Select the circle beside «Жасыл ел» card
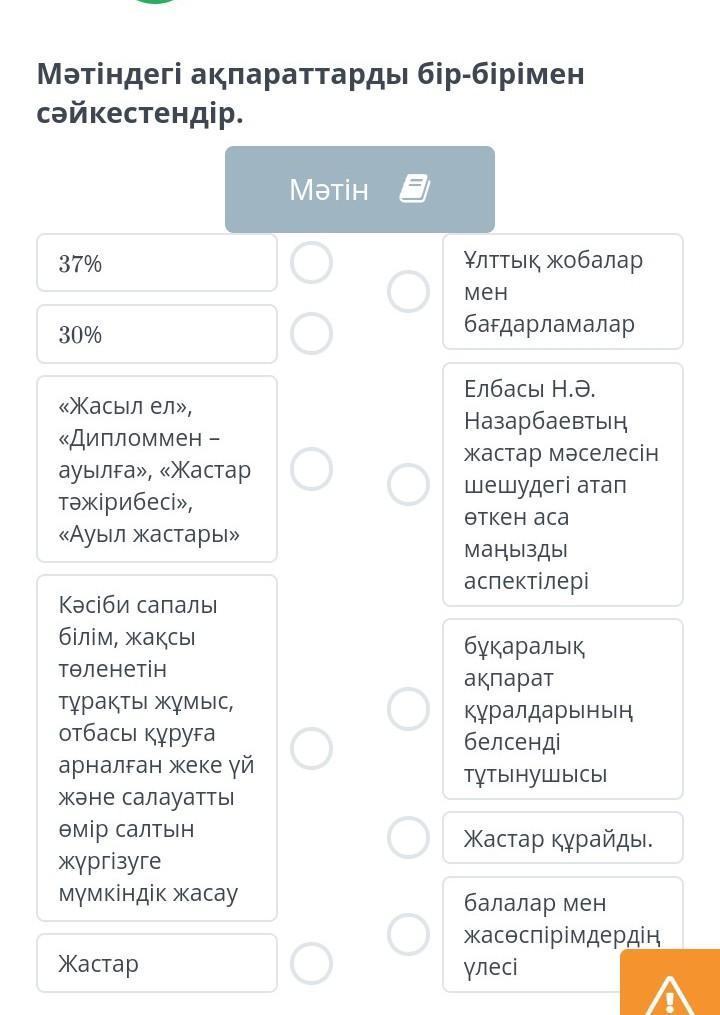 (311, 469)
